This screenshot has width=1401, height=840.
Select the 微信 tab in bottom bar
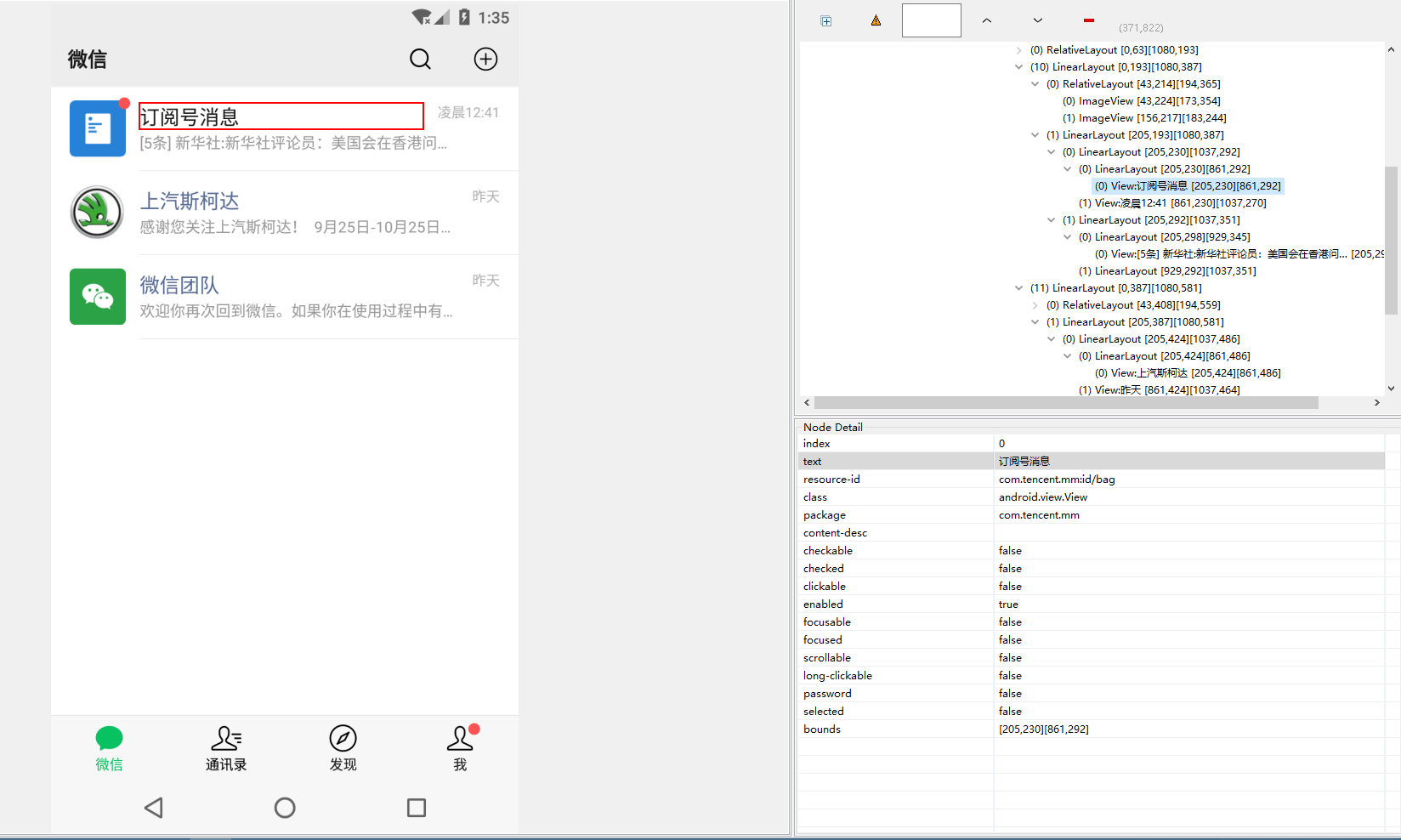pyautogui.click(x=109, y=749)
